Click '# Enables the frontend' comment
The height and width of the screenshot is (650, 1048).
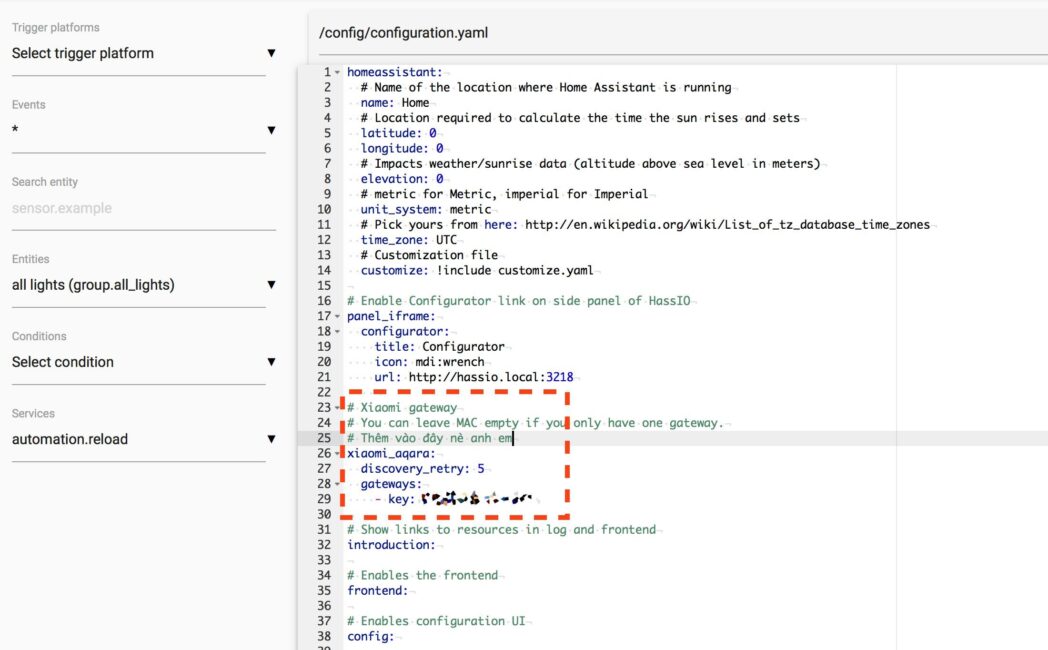[422, 576]
